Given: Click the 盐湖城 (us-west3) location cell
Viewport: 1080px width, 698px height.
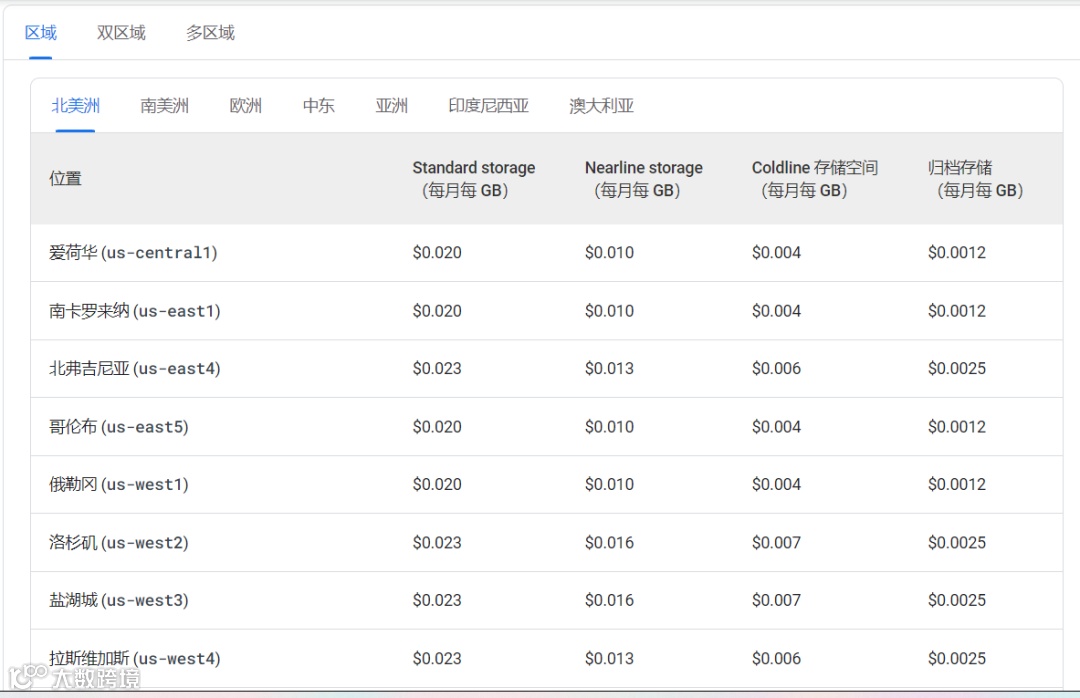Looking at the screenshot, I should click(119, 601).
